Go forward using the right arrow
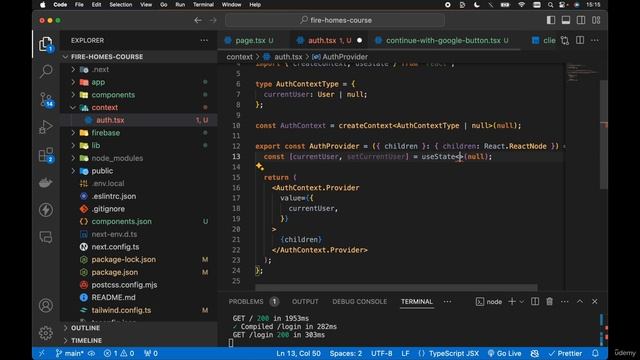The width and height of the screenshot is (640, 360). click(x=213, y=20)
